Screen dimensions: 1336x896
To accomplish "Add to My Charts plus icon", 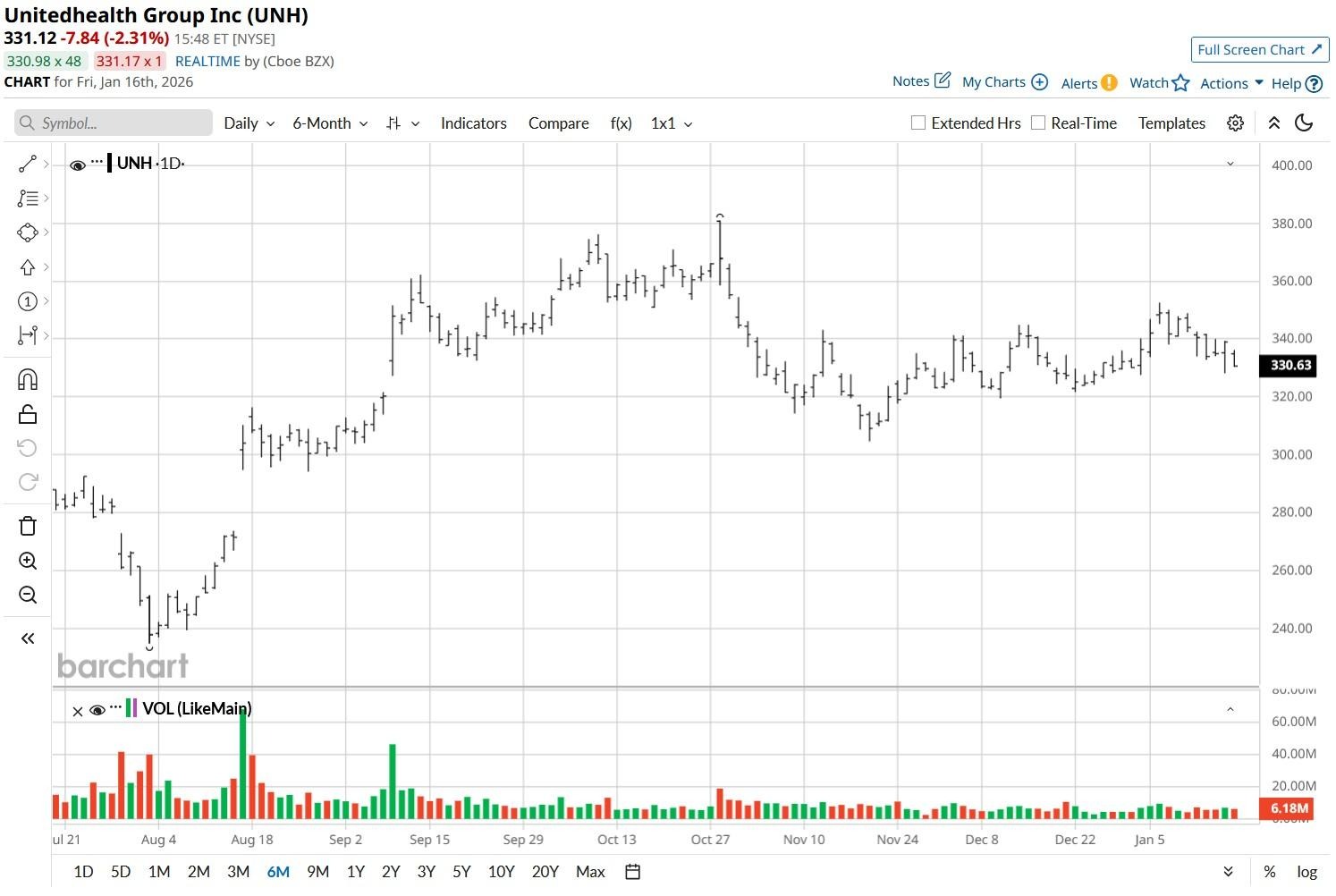I will tap(1039, 81).
